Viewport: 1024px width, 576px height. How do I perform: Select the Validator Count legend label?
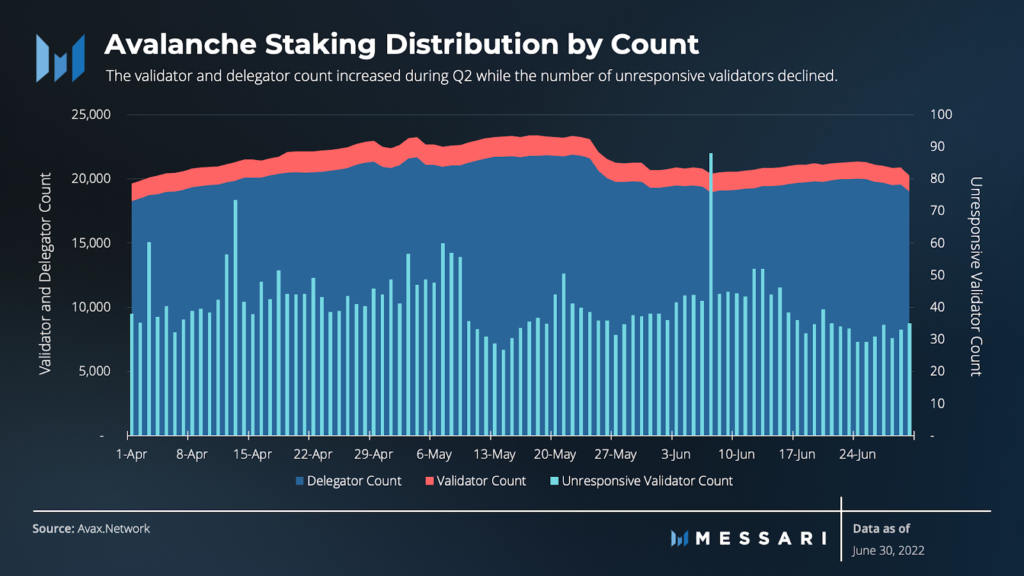pos(481,481)
